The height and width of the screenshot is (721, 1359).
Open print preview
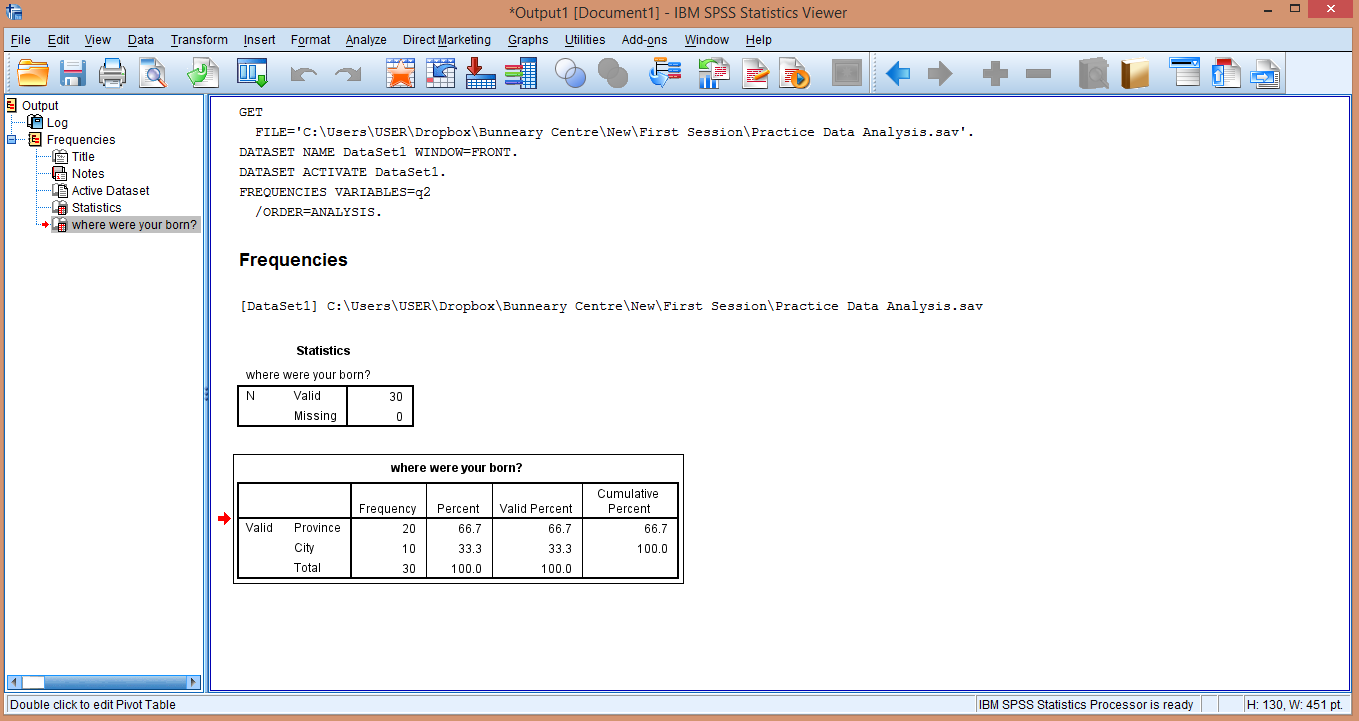tap(151, 72)
